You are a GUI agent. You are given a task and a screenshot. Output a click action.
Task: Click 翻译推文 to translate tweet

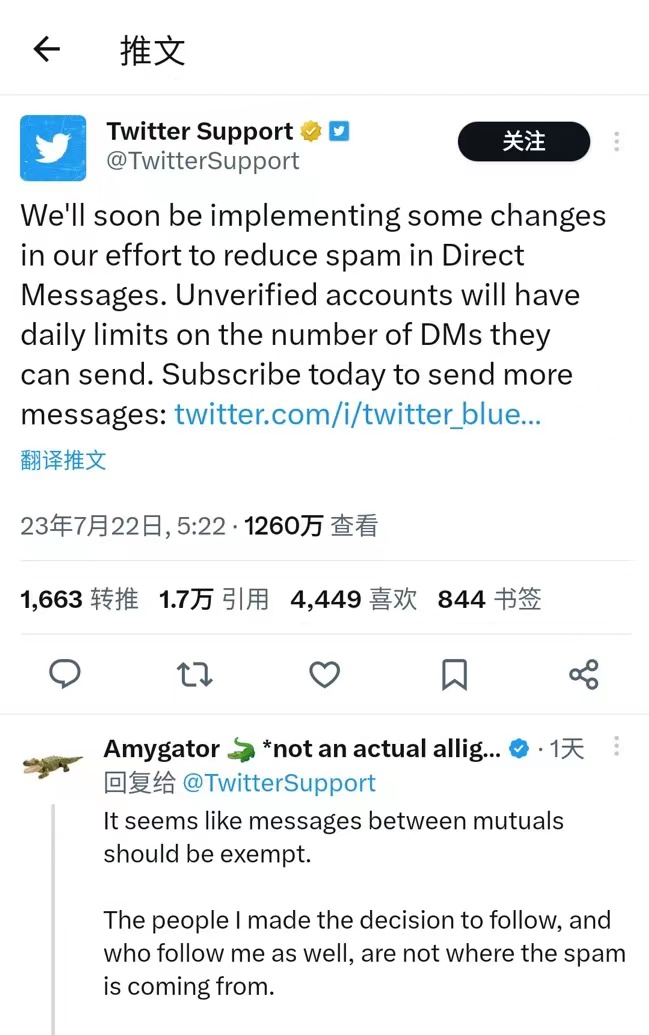pyautogui.click(x=63, y=460)
